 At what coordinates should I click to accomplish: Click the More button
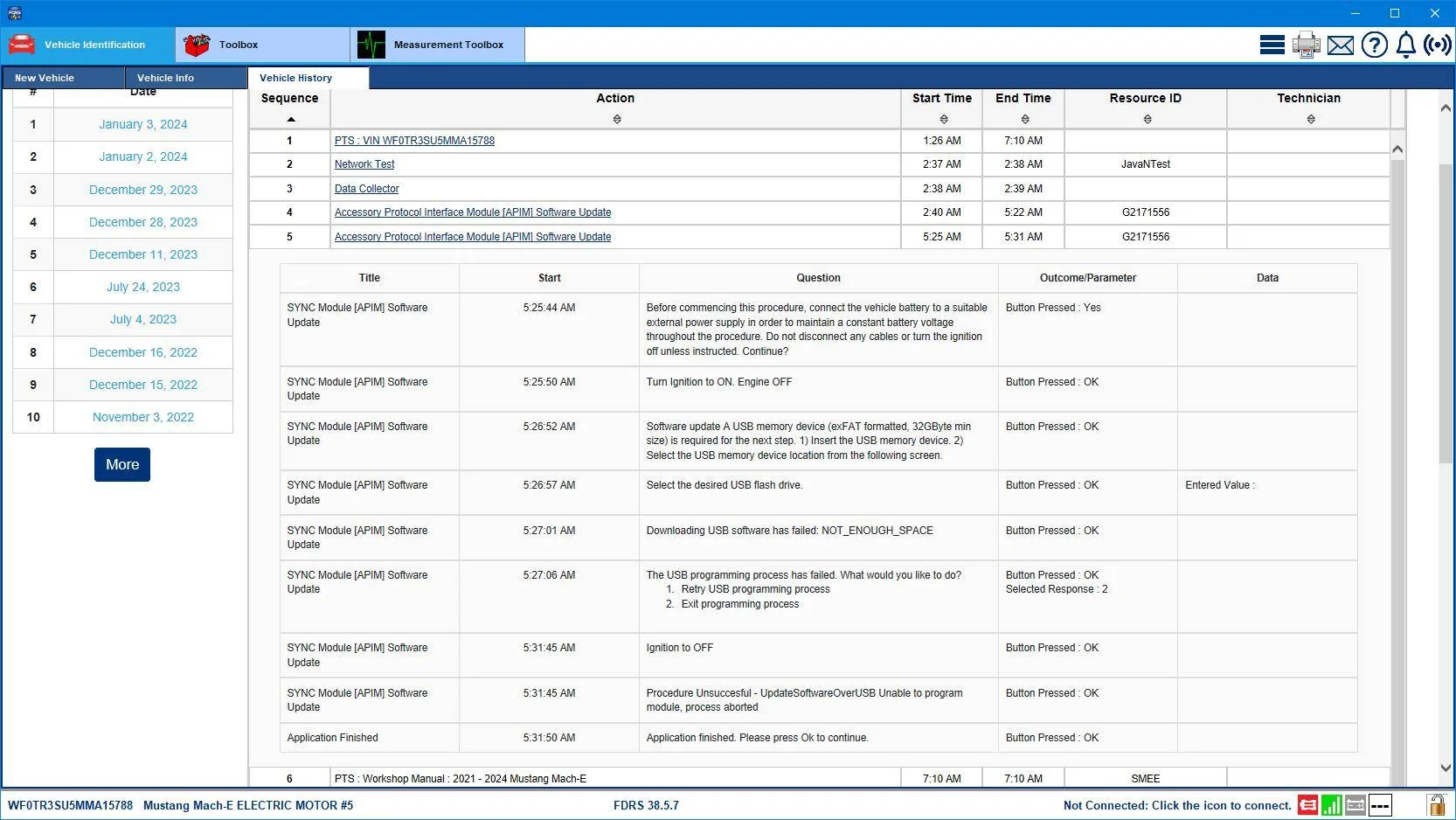tap(122, 465)
